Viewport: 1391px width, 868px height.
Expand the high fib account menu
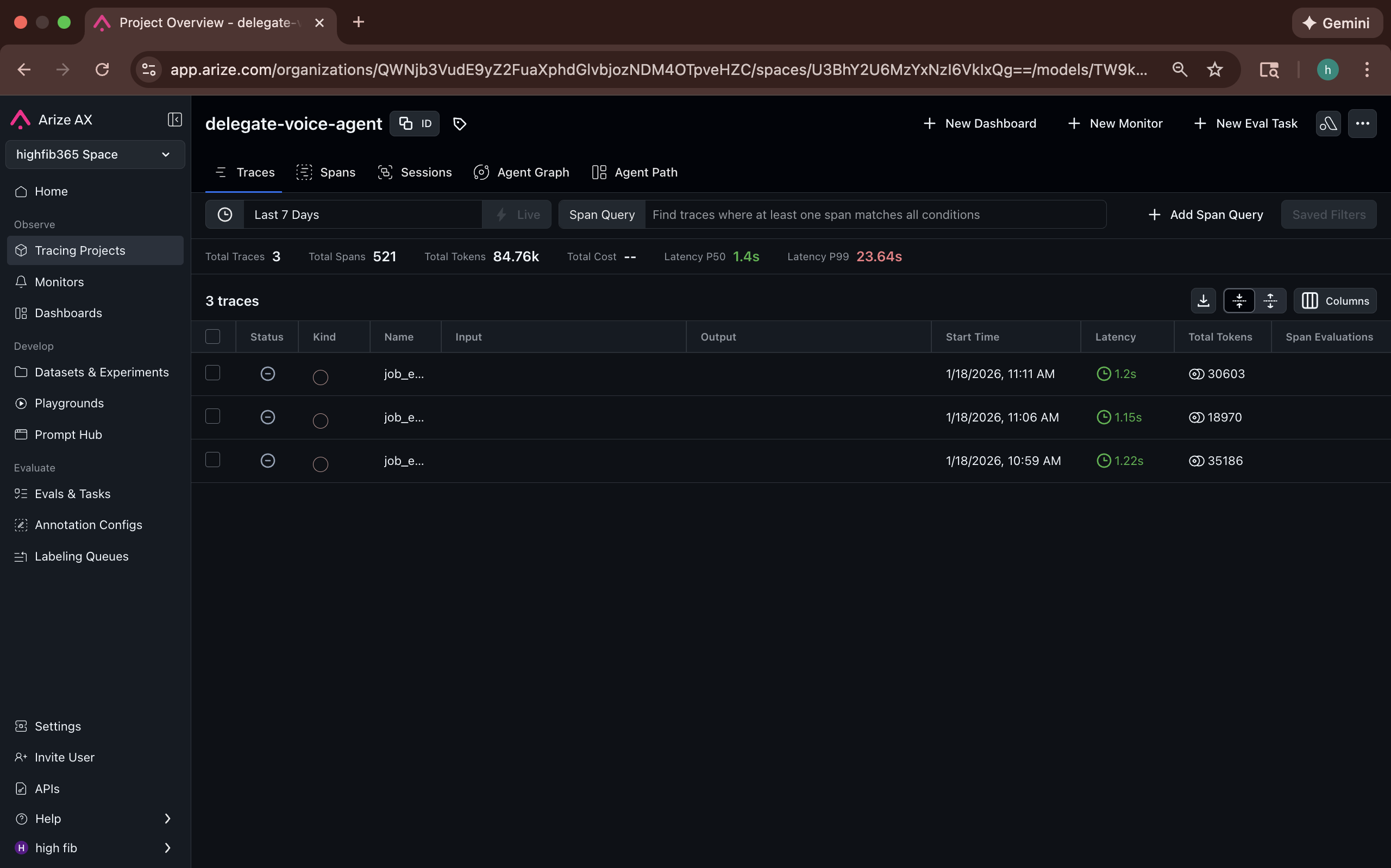(x=167, y=848)
